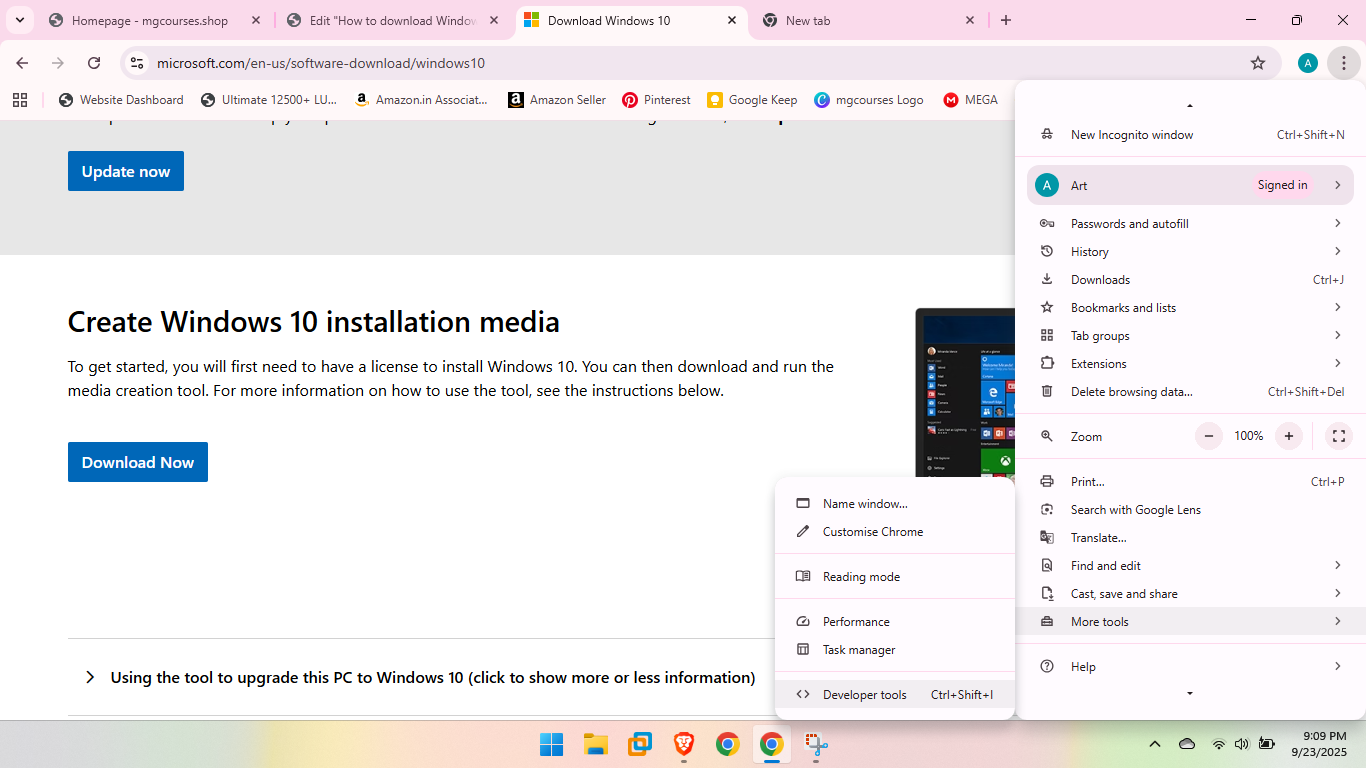Switch to the Homepage - mgcourses.shop tab

pos(150,20)
